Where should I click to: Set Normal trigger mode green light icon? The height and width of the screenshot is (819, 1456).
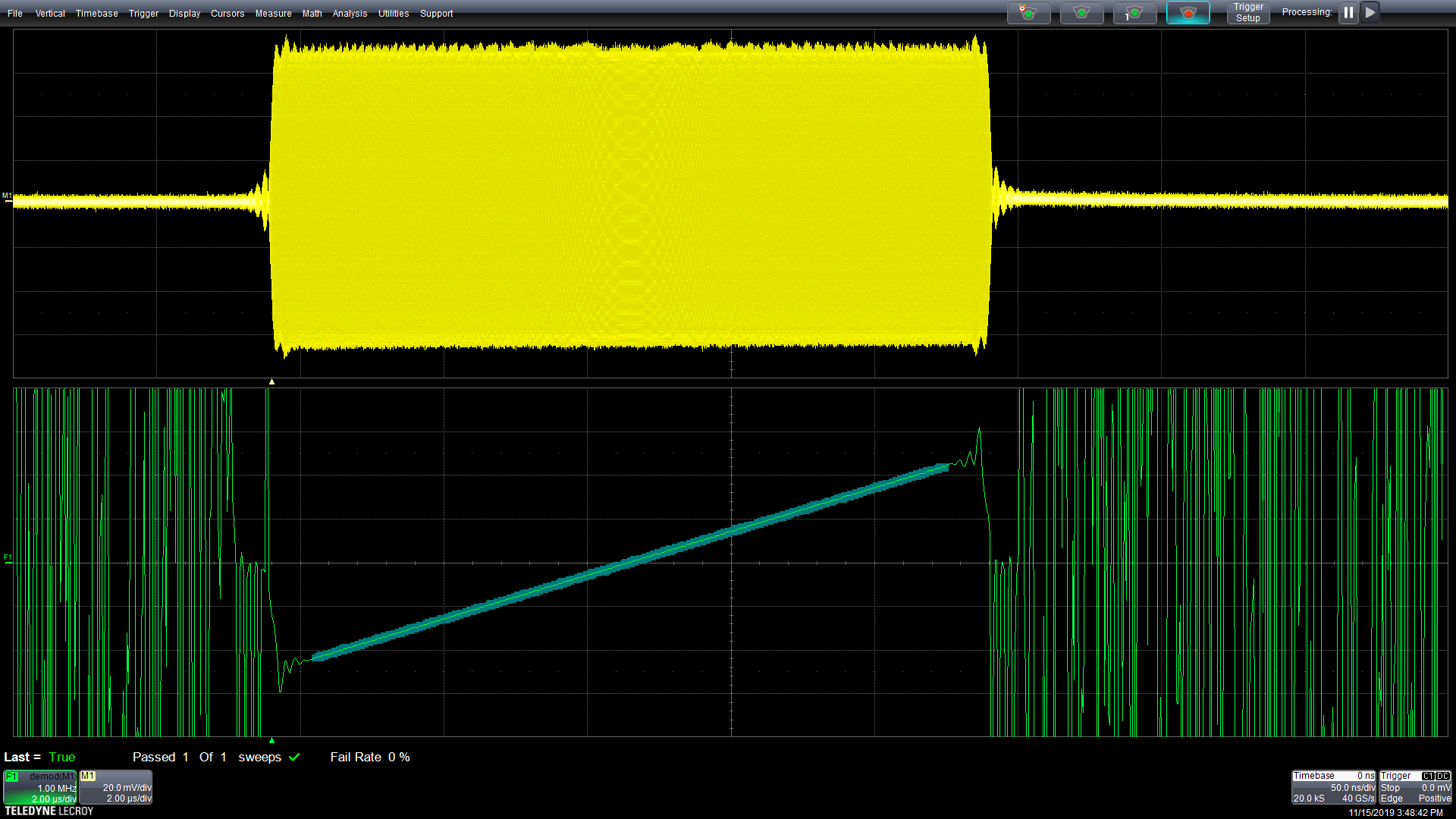(1081, 13)
